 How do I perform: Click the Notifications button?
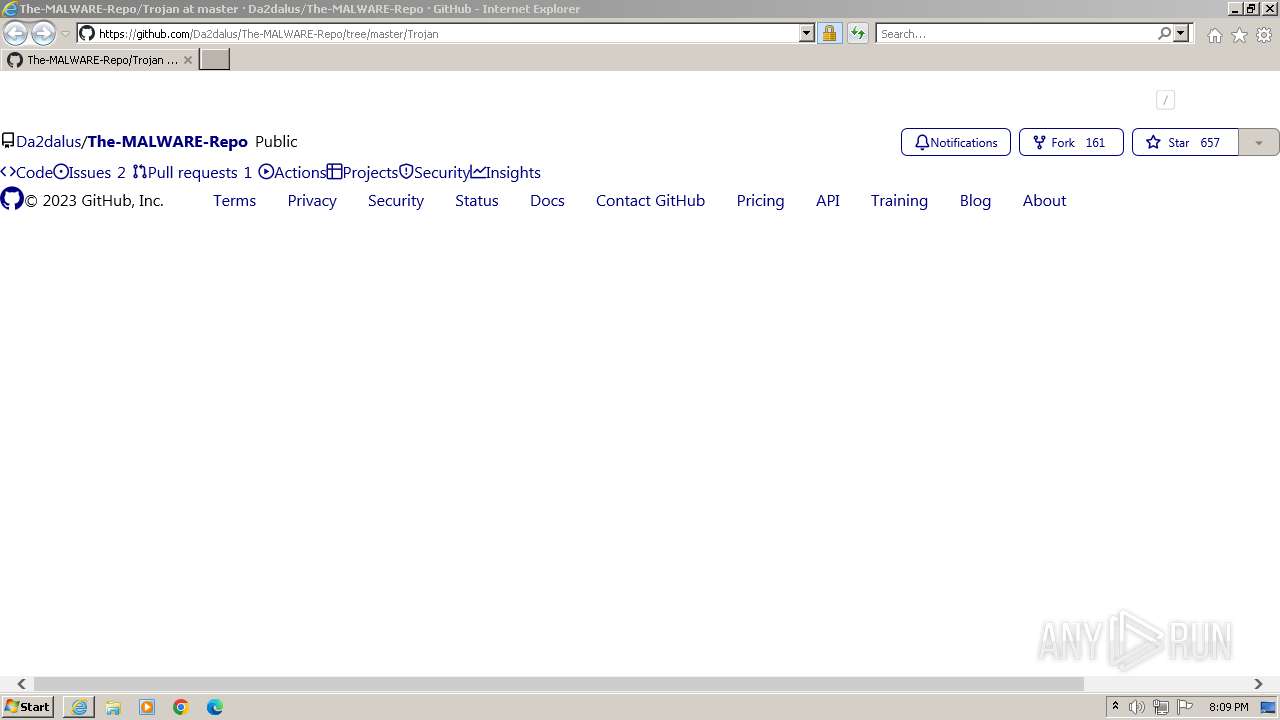956,142
